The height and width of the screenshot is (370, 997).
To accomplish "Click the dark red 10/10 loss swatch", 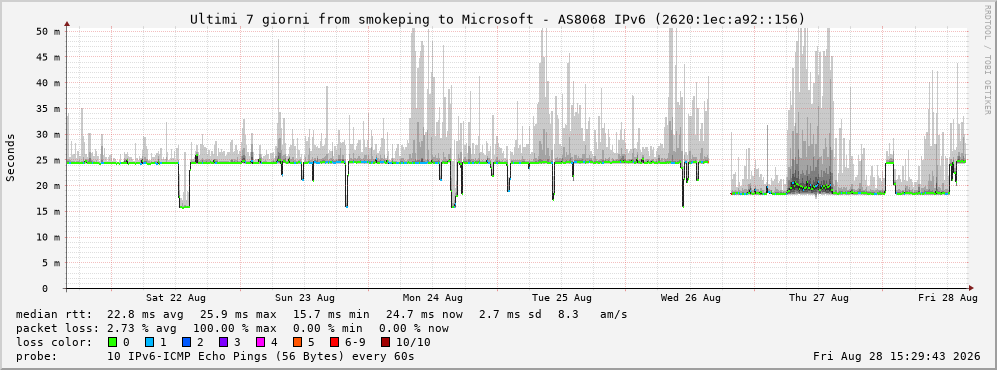I will [385, 342].
